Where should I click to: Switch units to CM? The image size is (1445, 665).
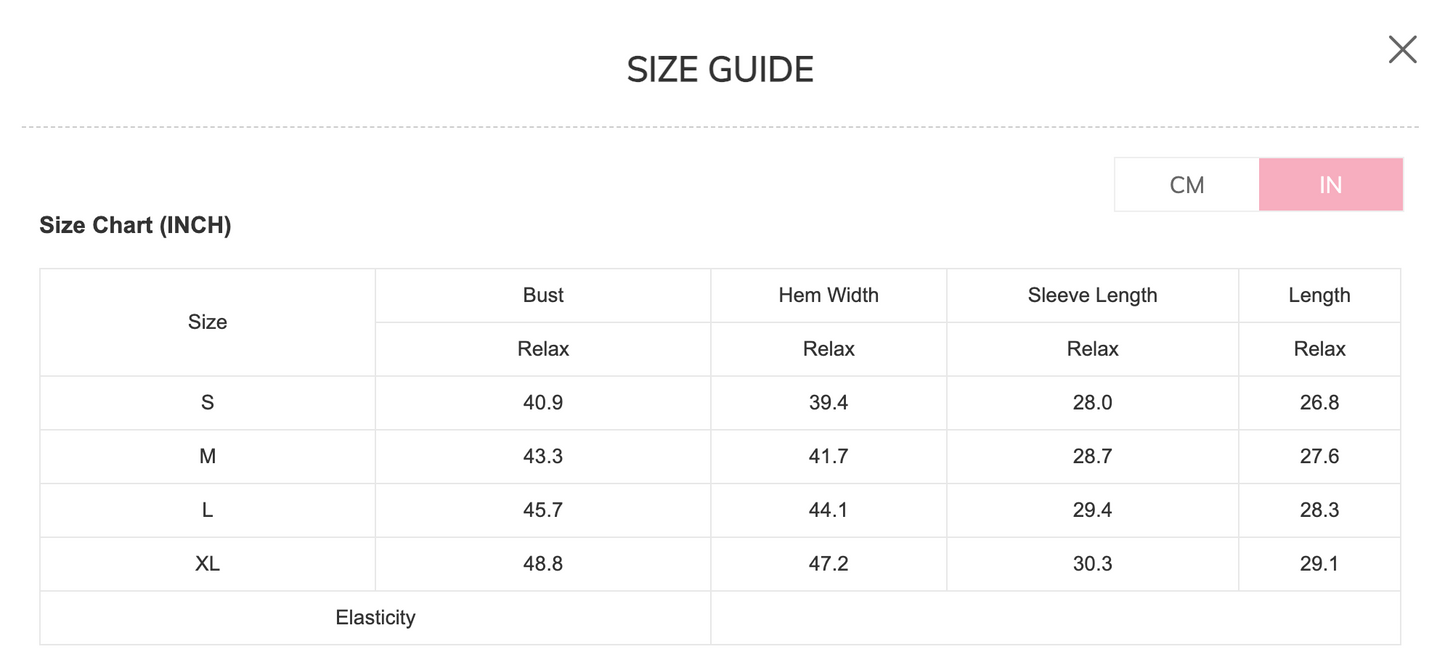point(1186,185)
